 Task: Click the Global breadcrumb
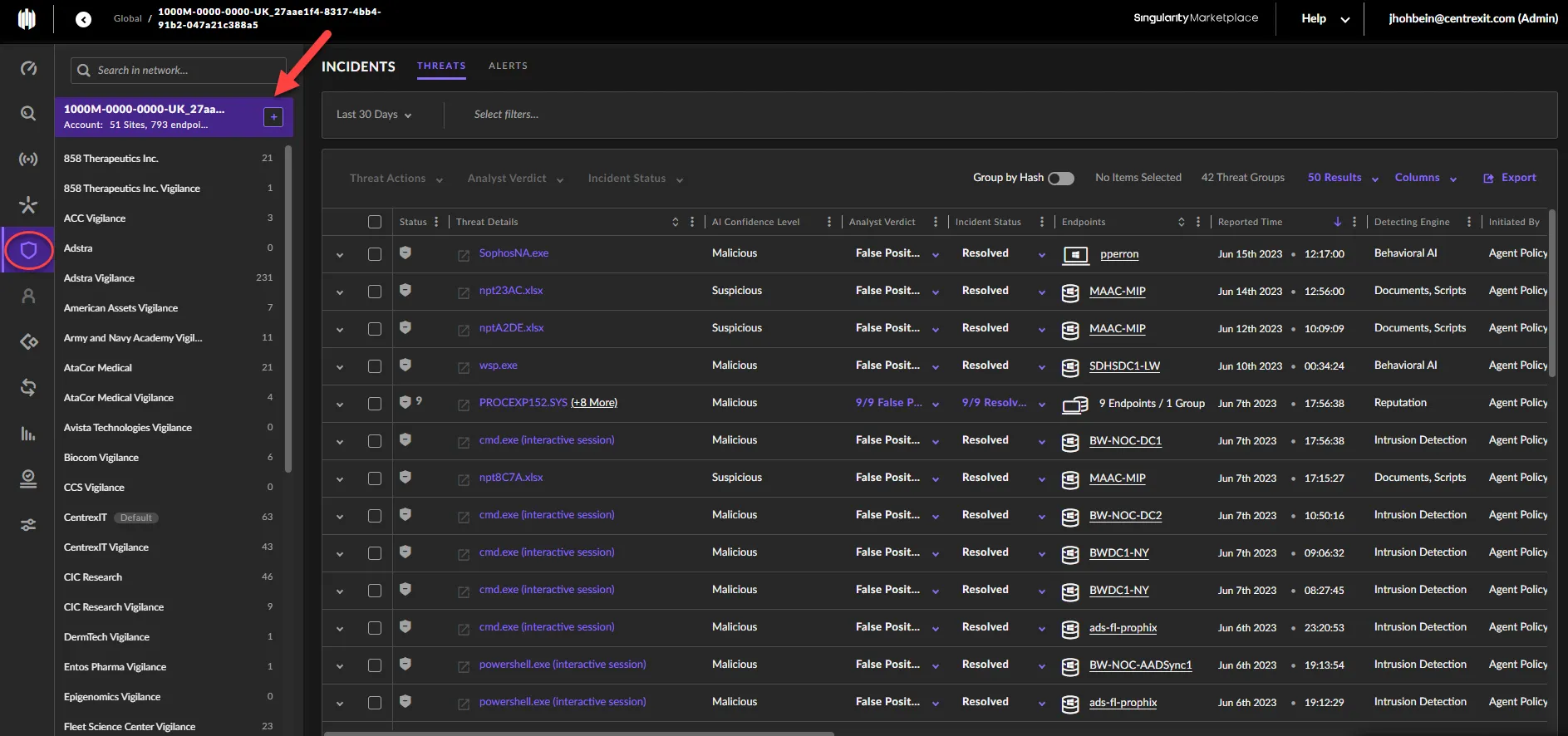[x=128, y=18]
